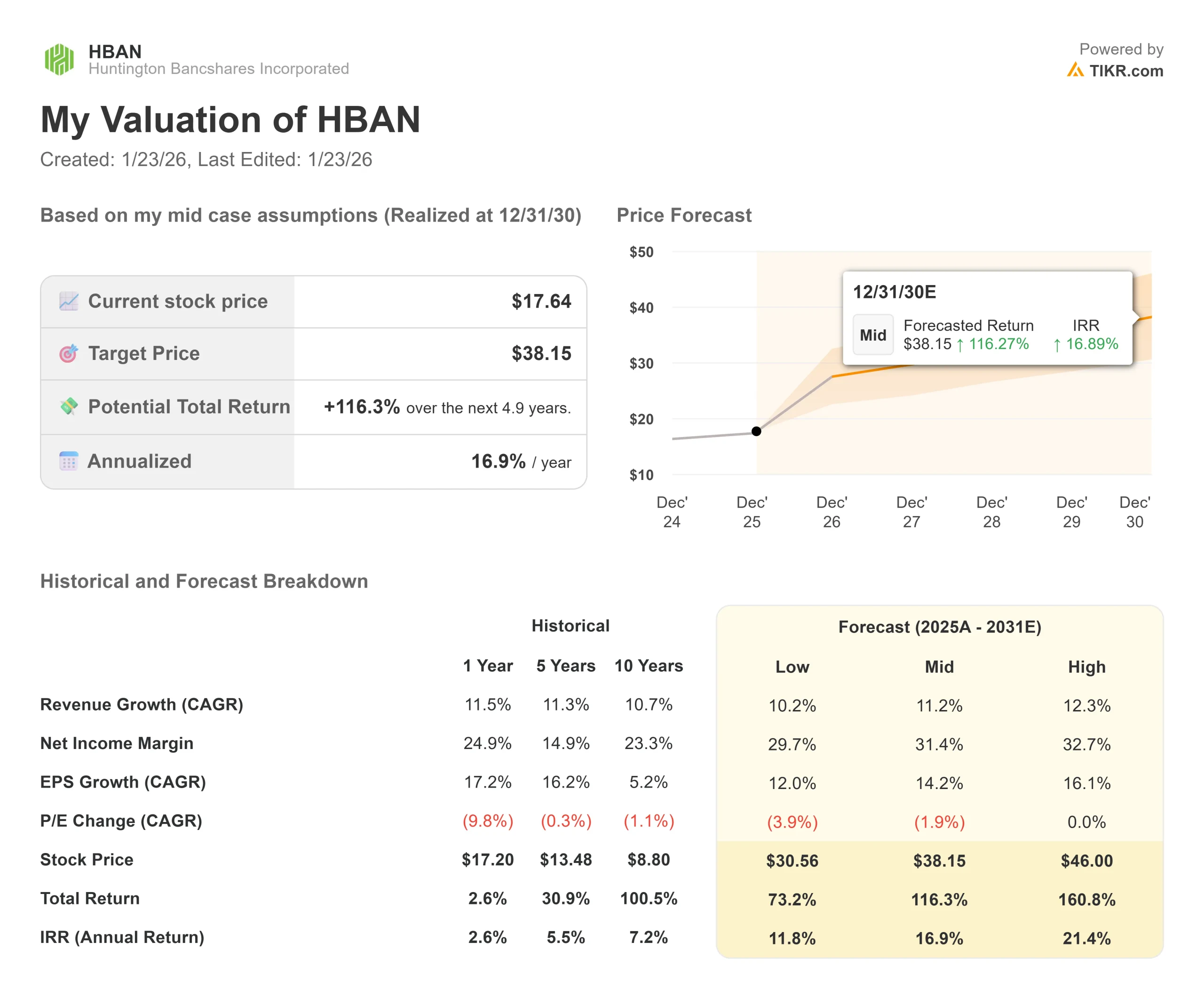Viewport: 1204px width, 989px height.
Task: Click the High IRR 21.4% cell
Action: click(x=1086, y=938)
